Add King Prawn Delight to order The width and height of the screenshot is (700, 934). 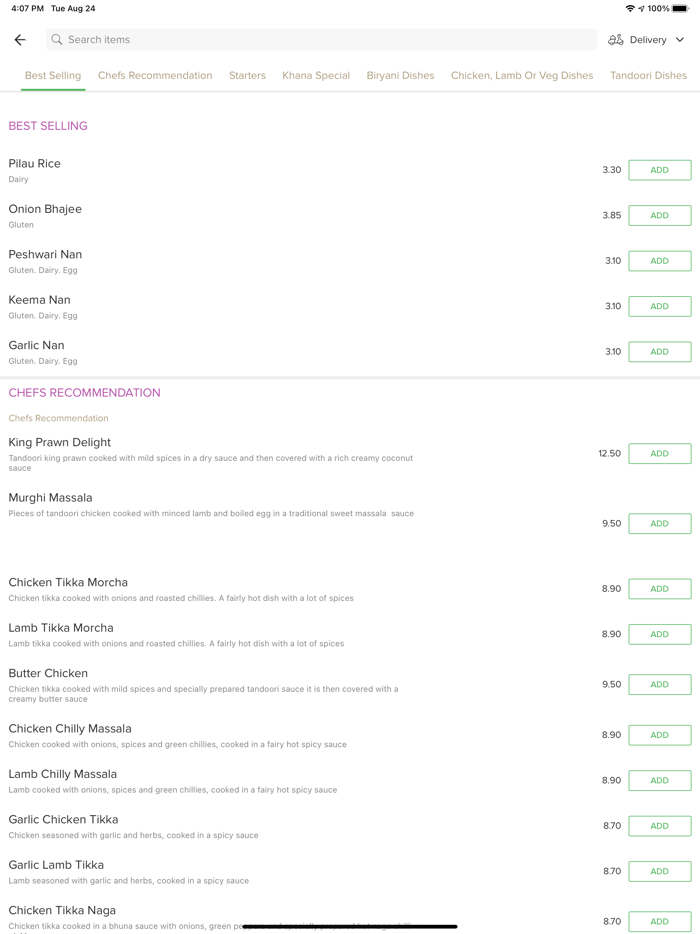coord(659,453)
